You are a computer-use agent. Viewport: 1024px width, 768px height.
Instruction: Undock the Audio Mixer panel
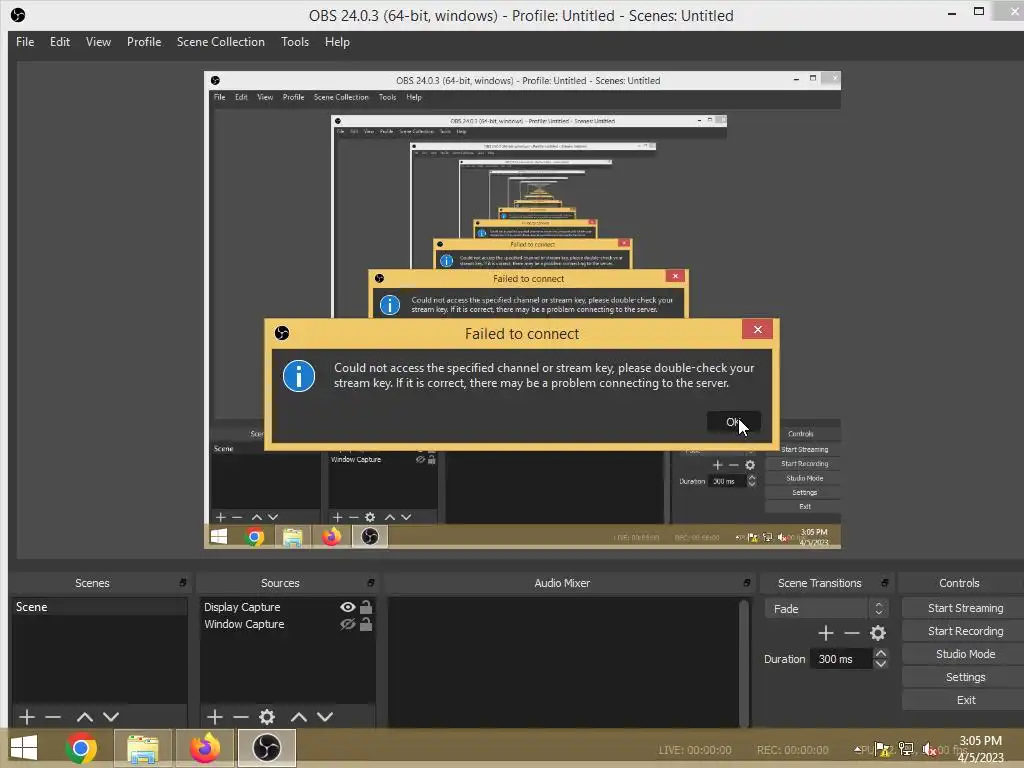[746, 583]
